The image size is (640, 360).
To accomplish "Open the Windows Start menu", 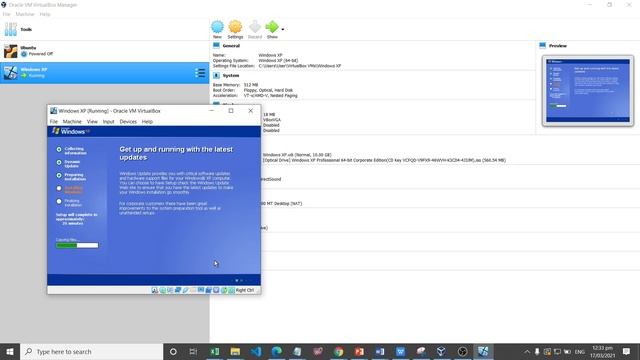I will pyautogui.click(x=10, y=351).
